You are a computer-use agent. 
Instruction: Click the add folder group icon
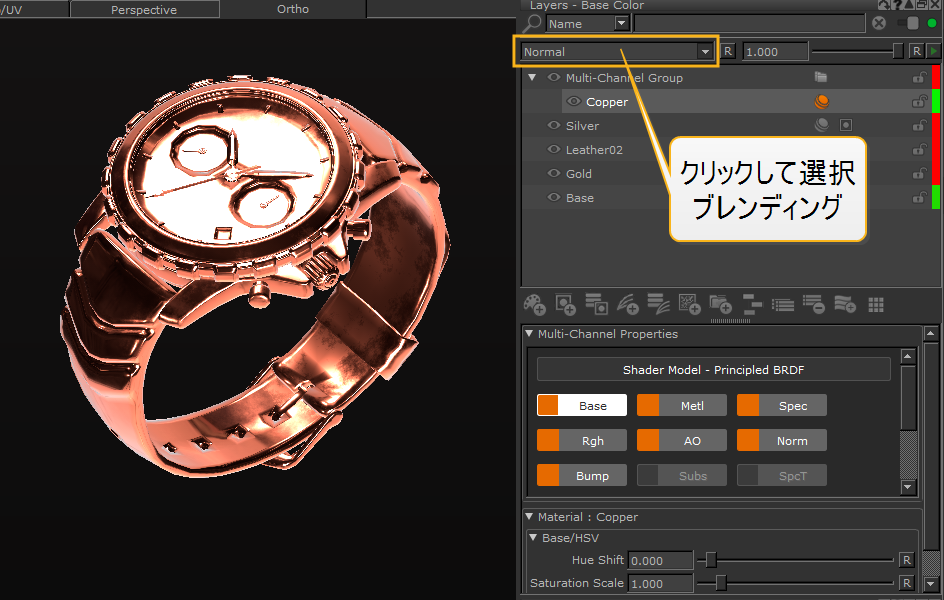(720, 304)
